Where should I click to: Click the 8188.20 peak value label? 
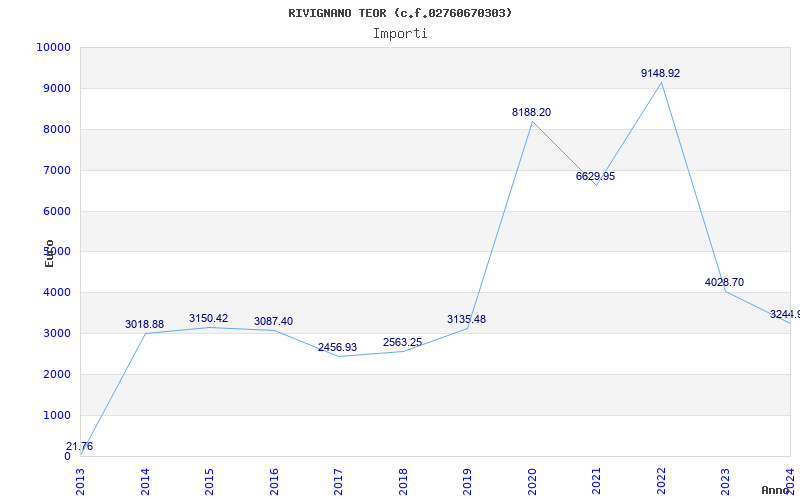click(531, 113)
